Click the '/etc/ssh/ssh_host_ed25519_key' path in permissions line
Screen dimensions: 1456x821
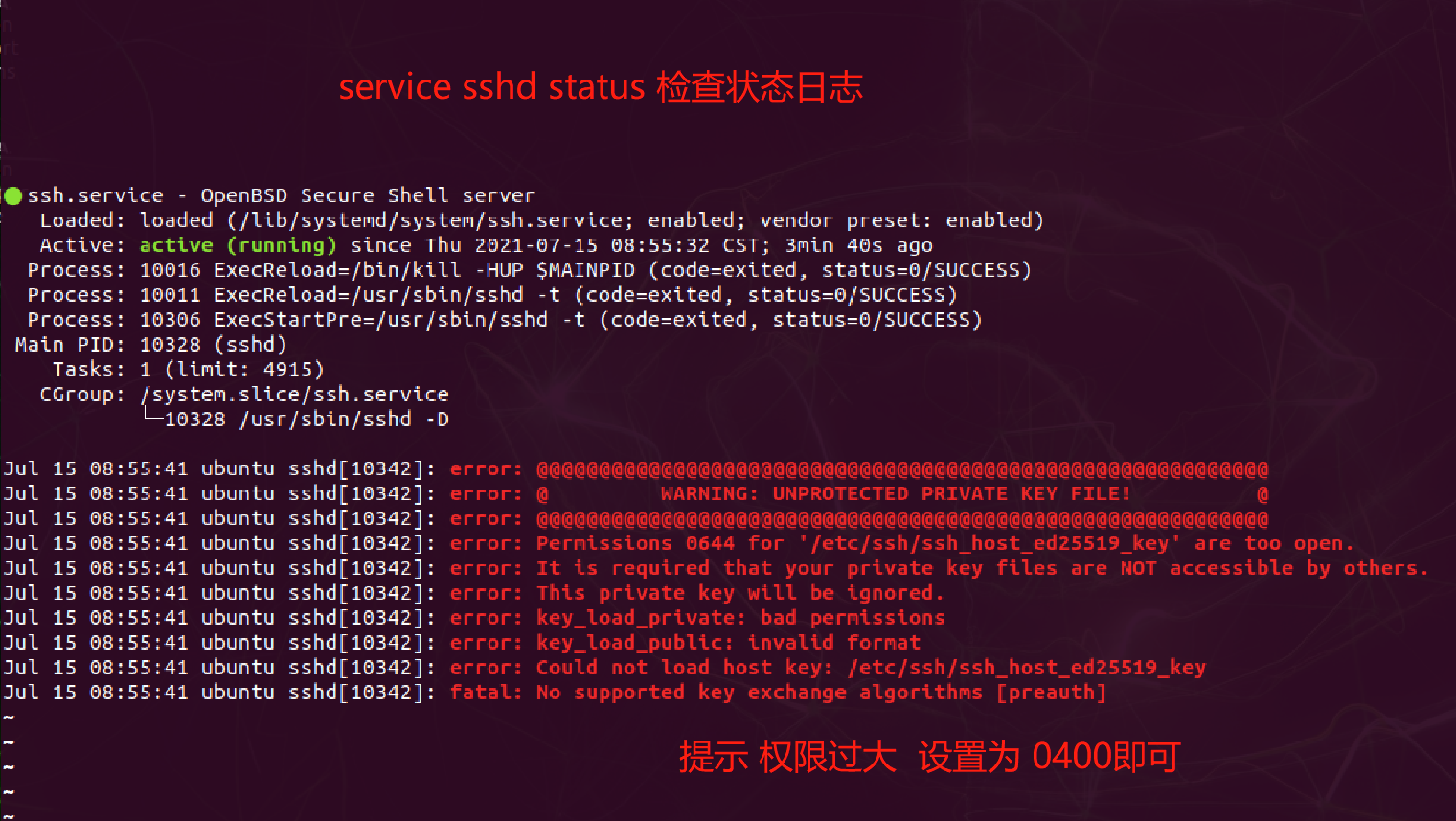tap(990, 544)
